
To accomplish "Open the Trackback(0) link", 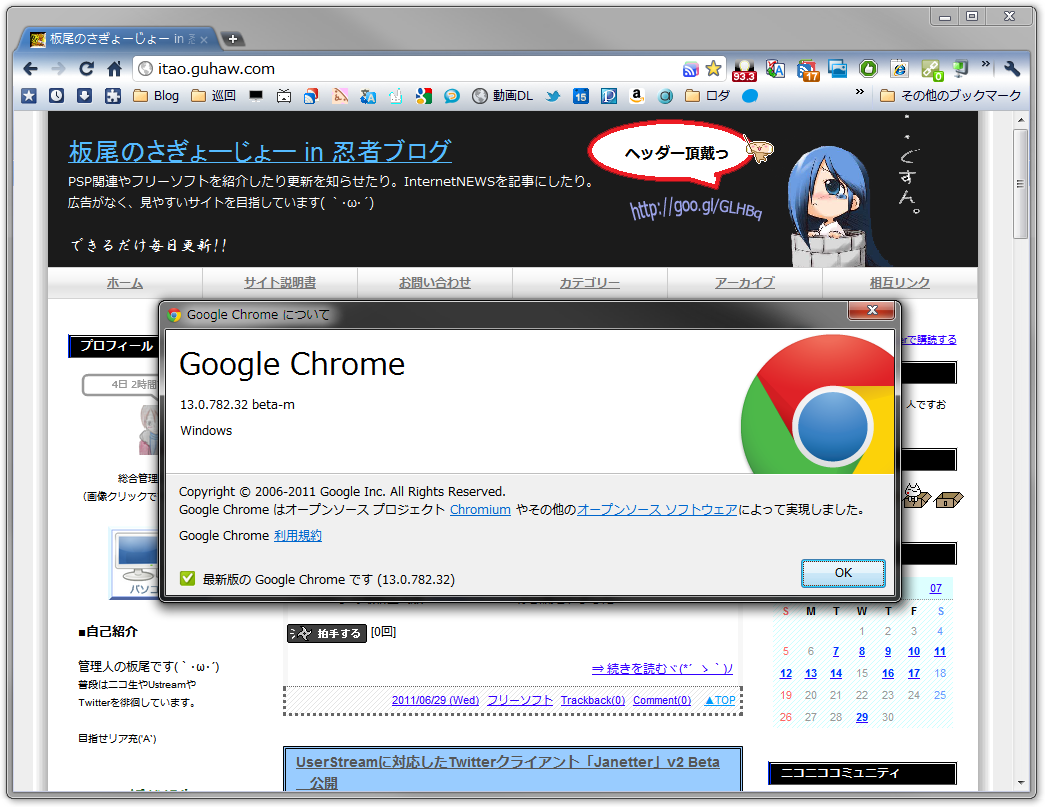I will tap(593, 700).
